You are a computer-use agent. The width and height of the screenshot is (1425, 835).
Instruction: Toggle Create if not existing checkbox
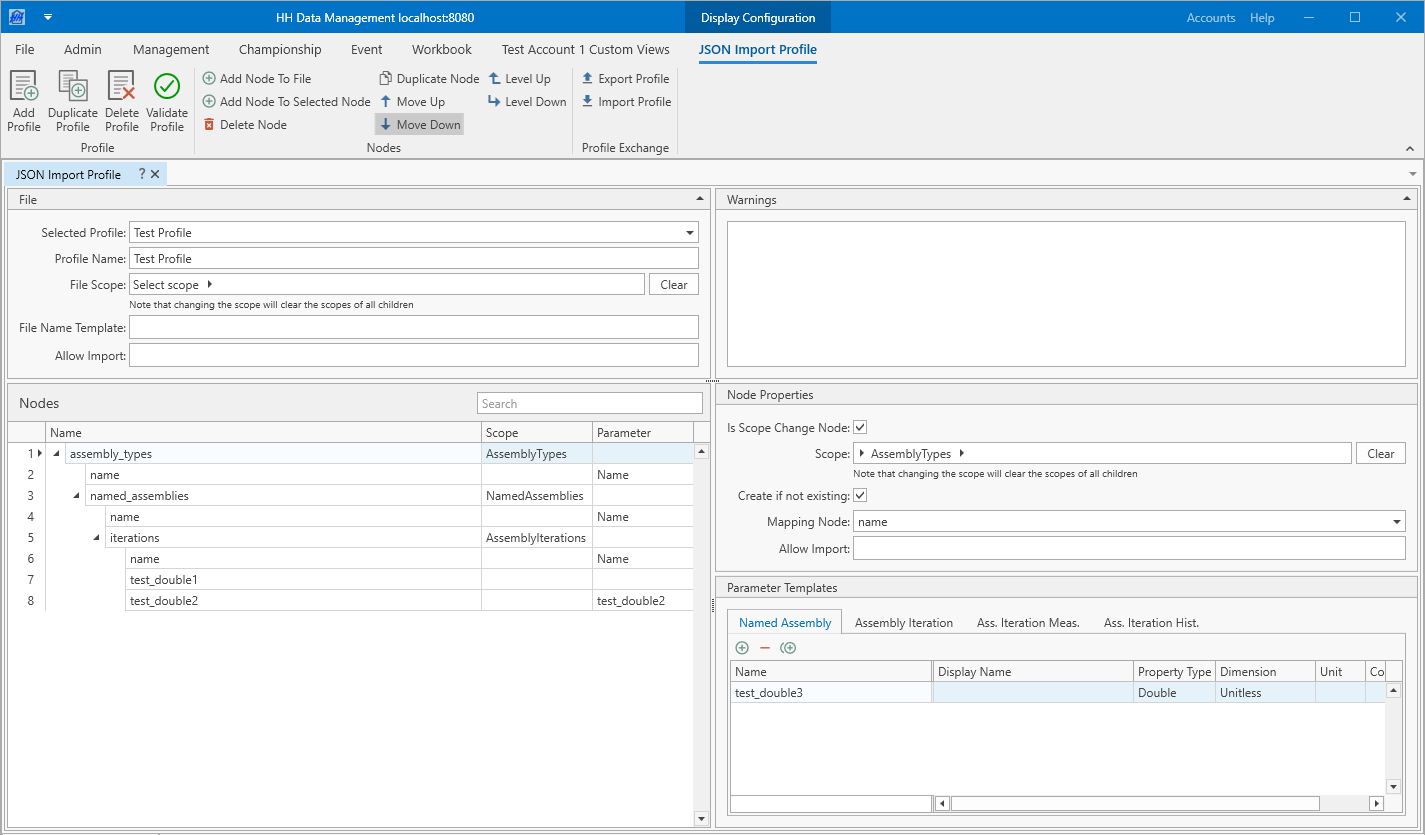tap(860, 496)
